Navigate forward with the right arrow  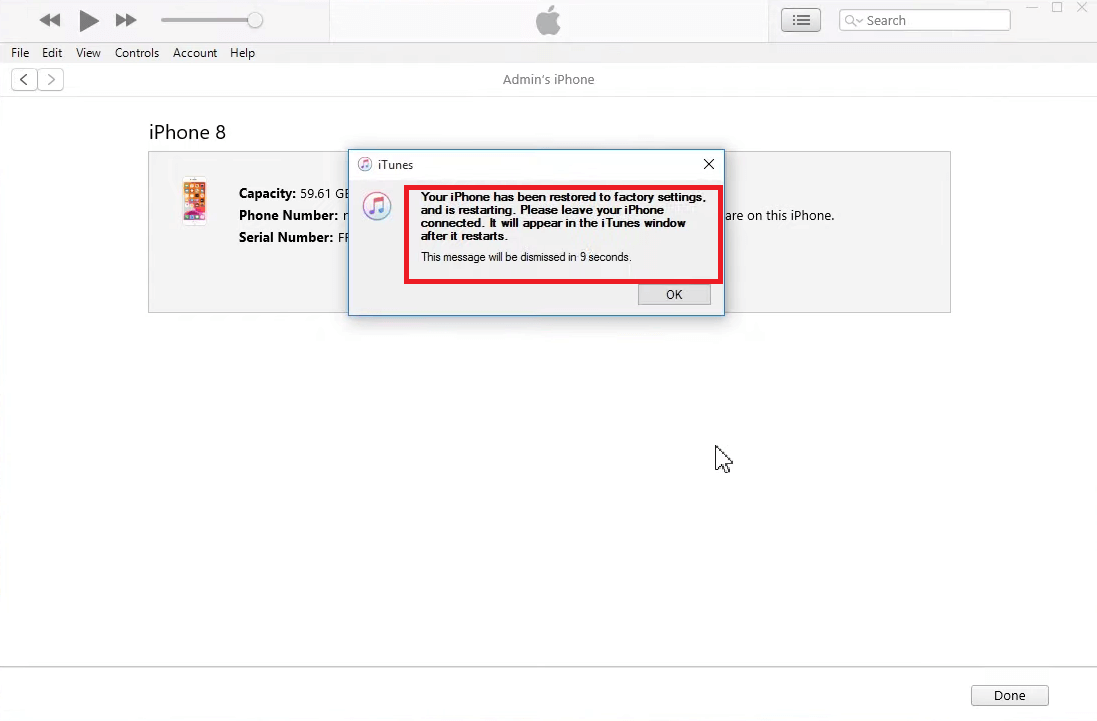coord(50,79)
